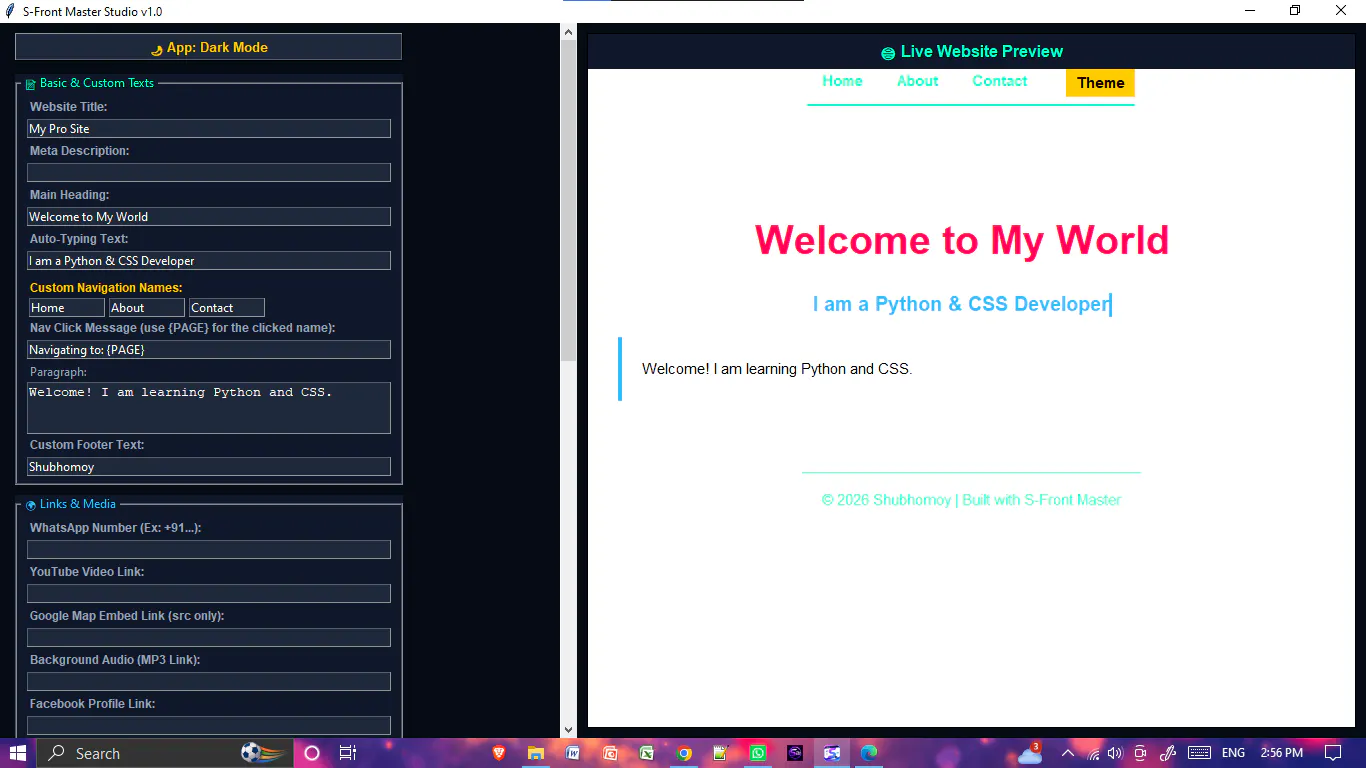Click the taskbar Search box
The height and width of the screenshot is (768, 1366).
tap(163, 753)
